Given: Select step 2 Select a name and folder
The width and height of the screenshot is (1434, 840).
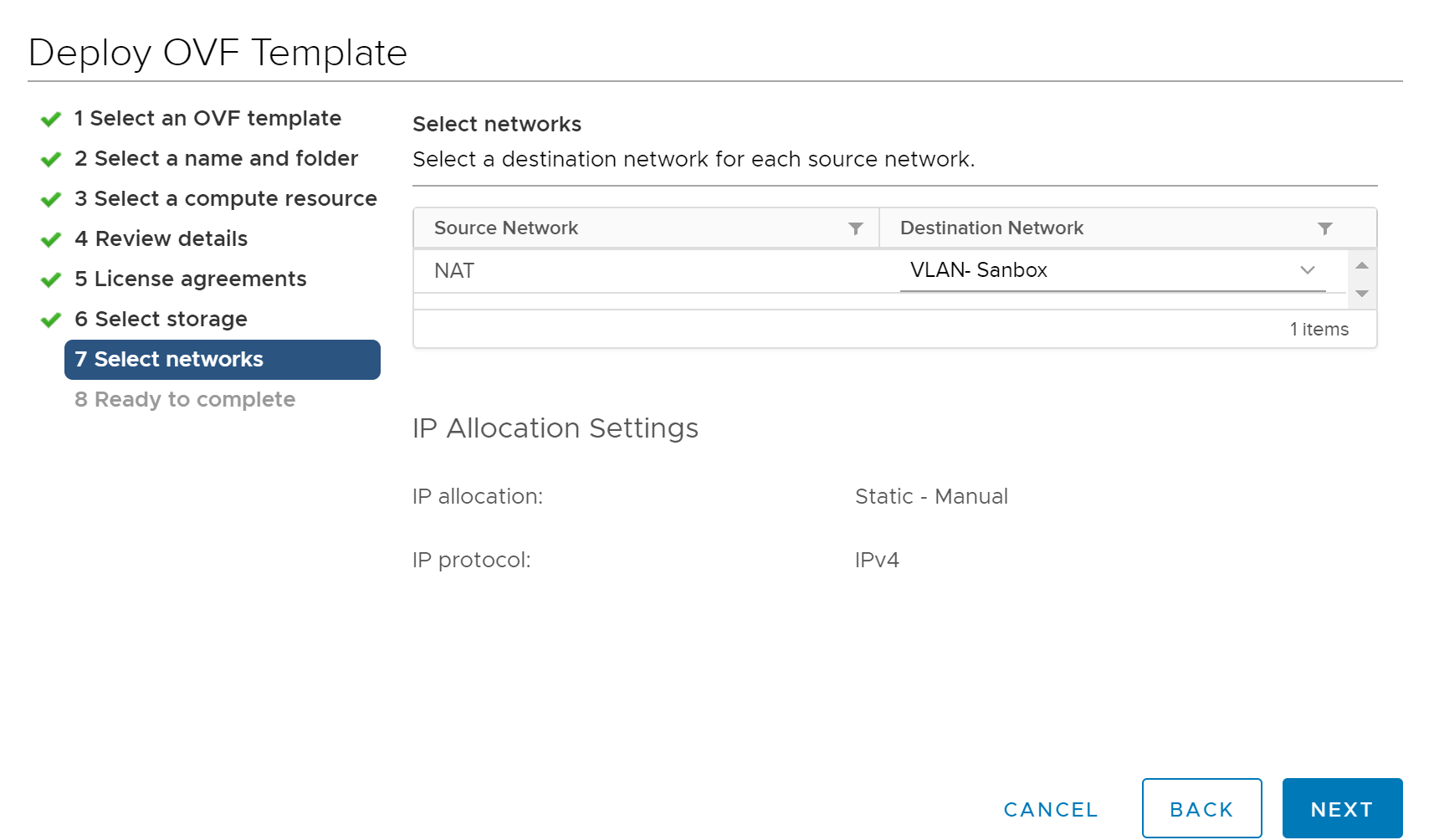Looking at the screenshot, I should [x=216, y=158].
